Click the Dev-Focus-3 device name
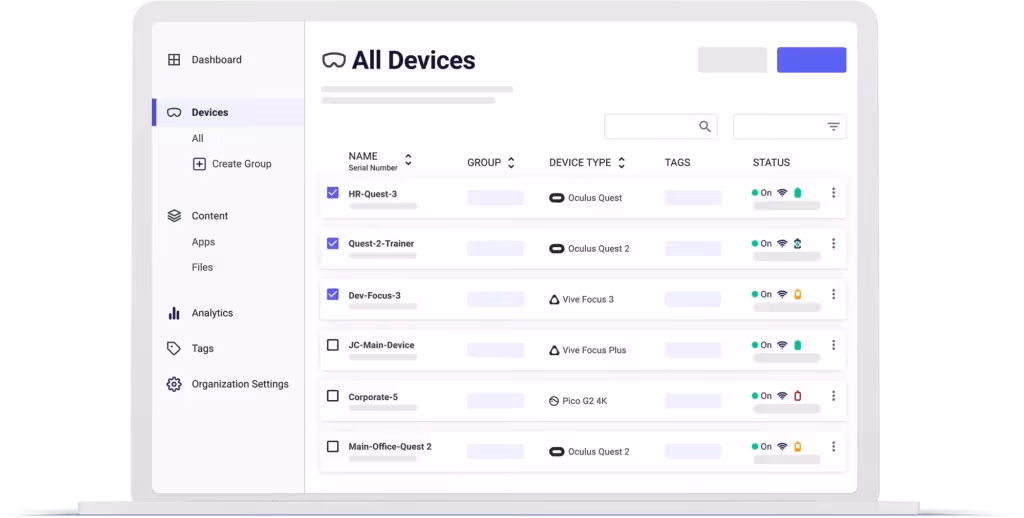The image size is (1024, 518). pos(374,295)
